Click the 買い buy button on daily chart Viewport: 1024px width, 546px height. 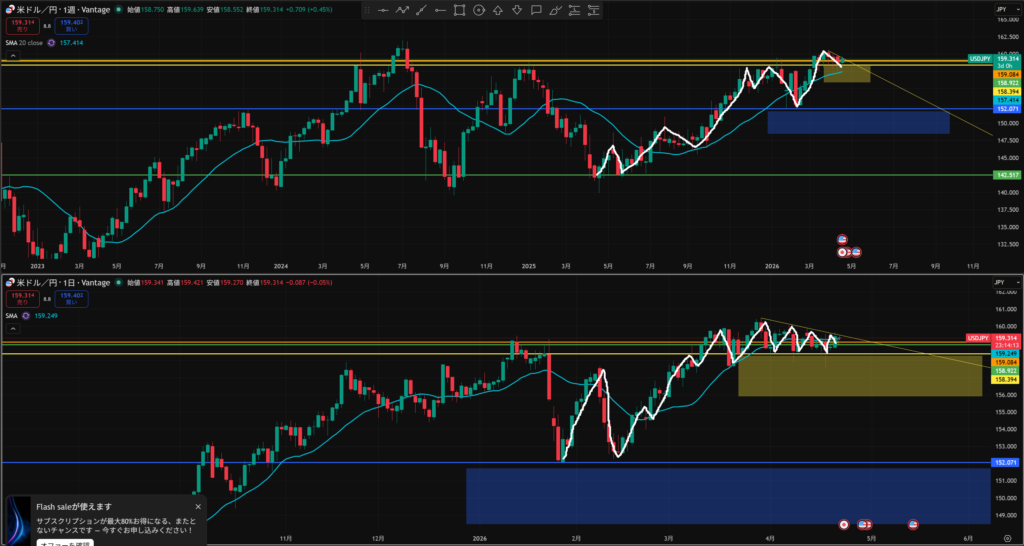(x=70, y=297)
